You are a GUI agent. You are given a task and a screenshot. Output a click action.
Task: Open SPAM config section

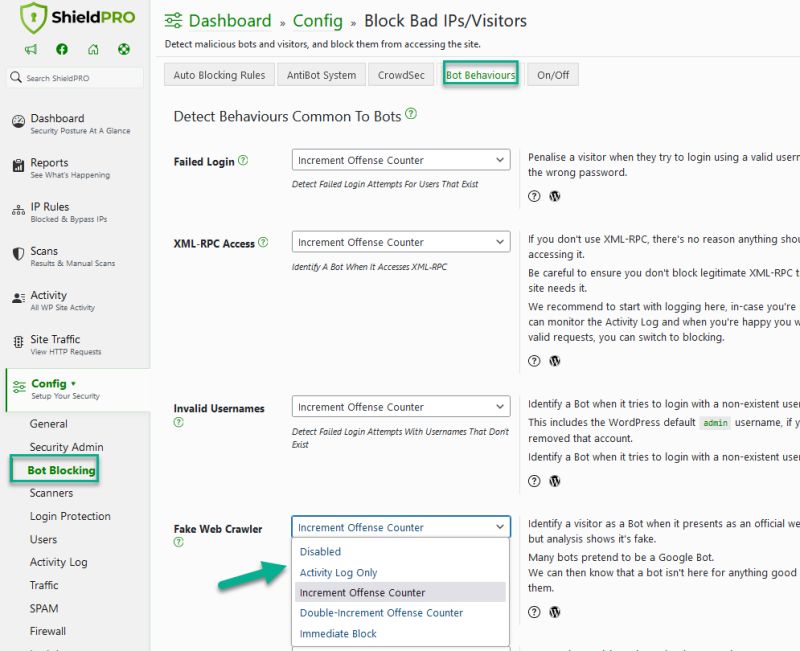pyautogui.click(x=44, y=608)
